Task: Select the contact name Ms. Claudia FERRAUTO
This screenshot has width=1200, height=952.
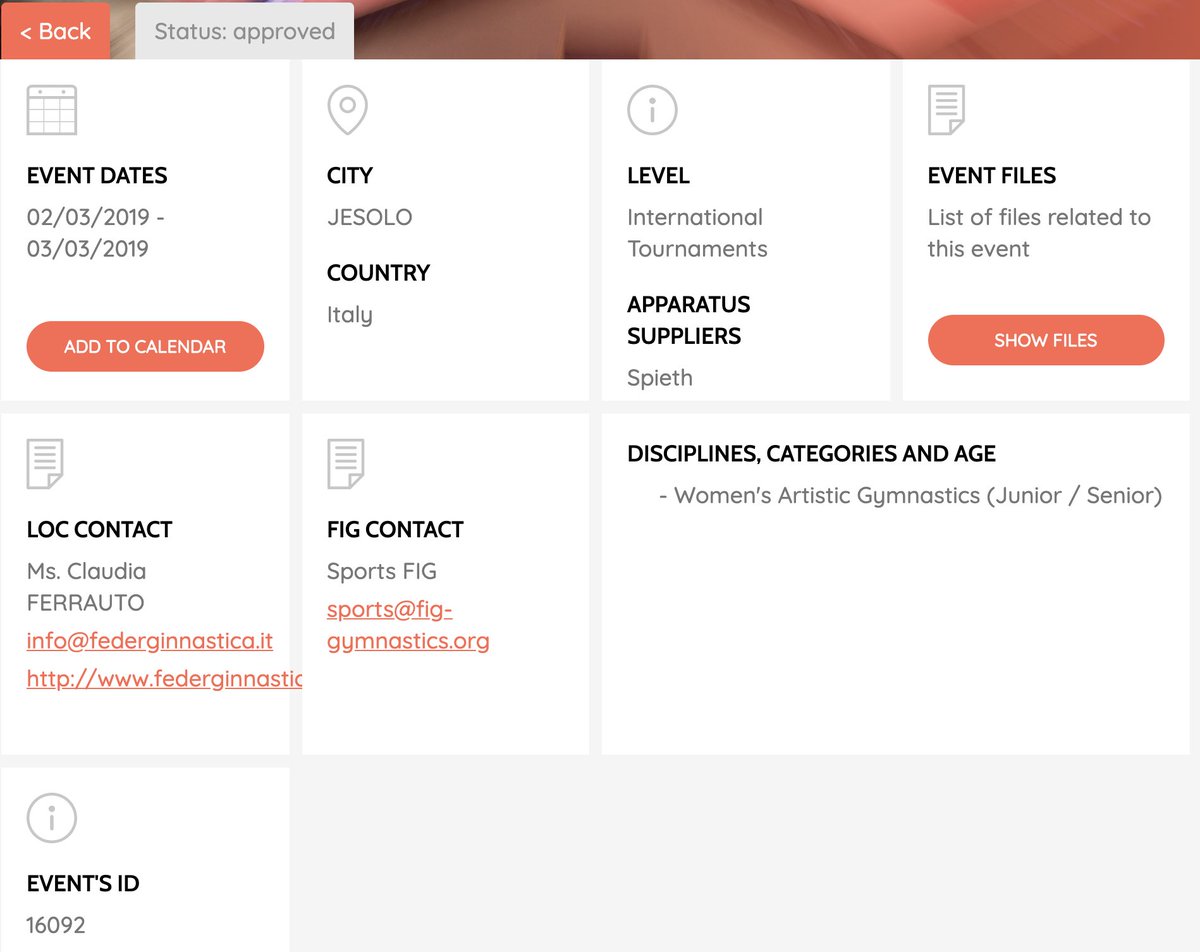Action: click(86, 587)
